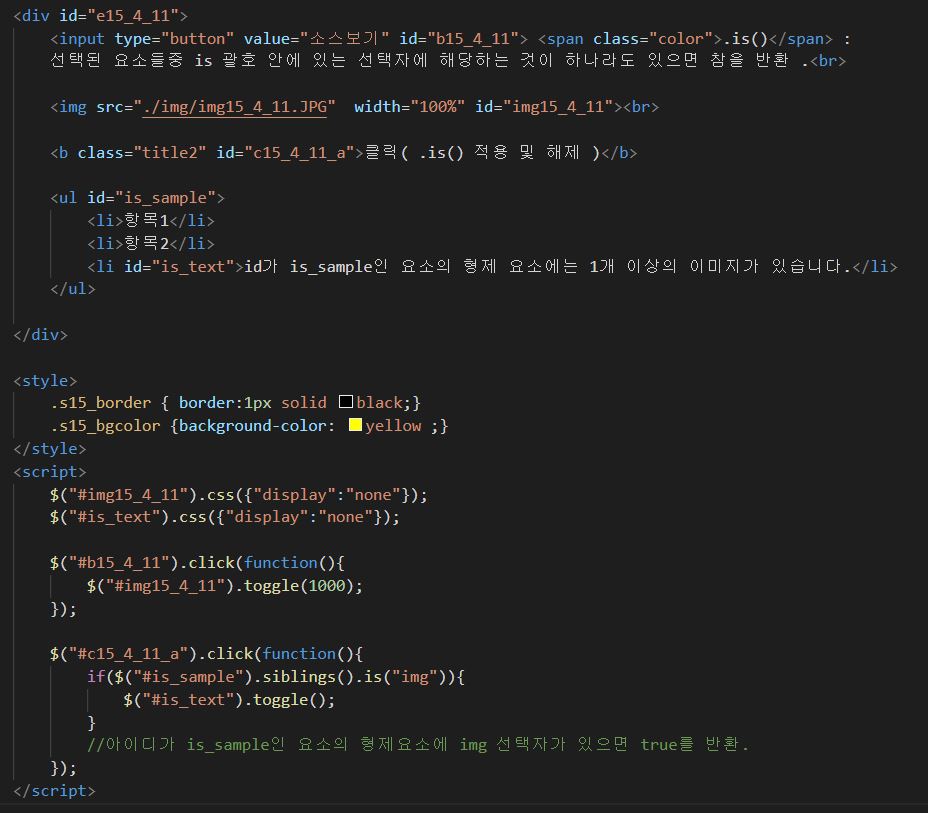This screenshot has height=813, width=928.
Task: Click "#is_text" on the toggle() line
Action: tap(188, 699)
